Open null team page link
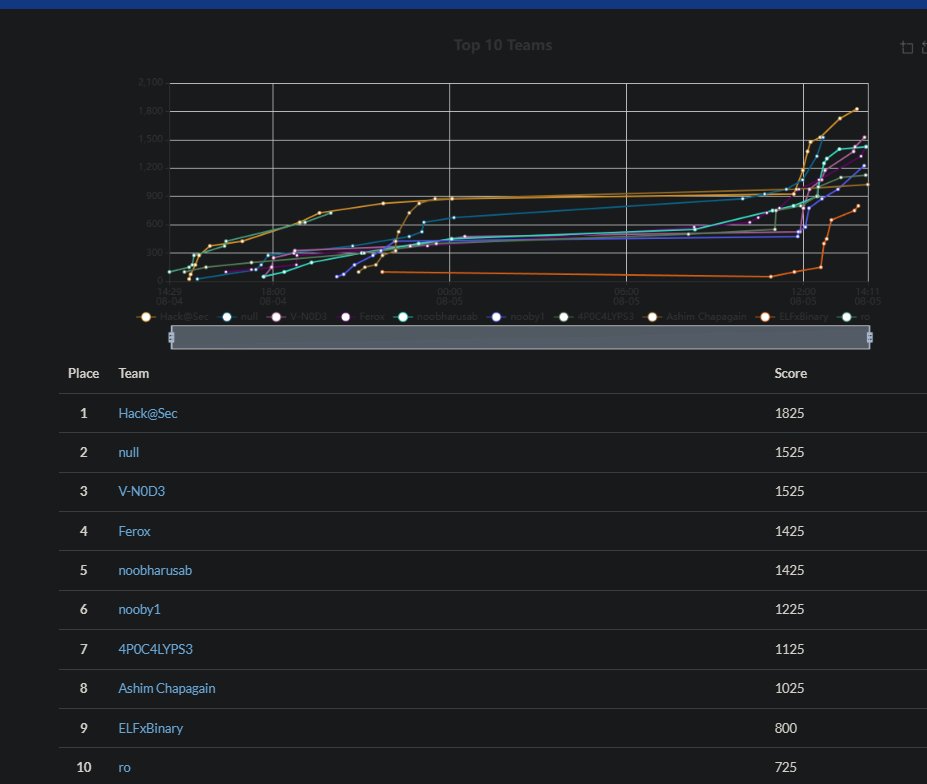 [x=128, y=452]
